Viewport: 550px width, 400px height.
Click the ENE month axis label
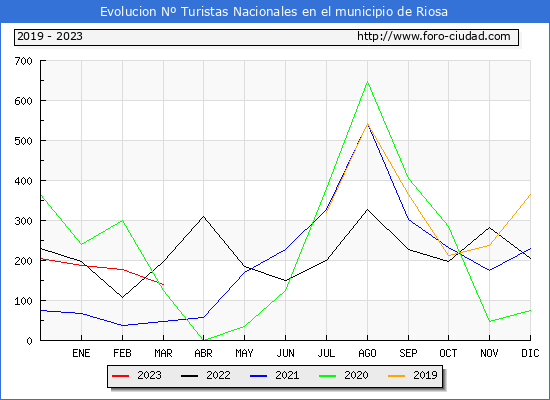[81, 353]
